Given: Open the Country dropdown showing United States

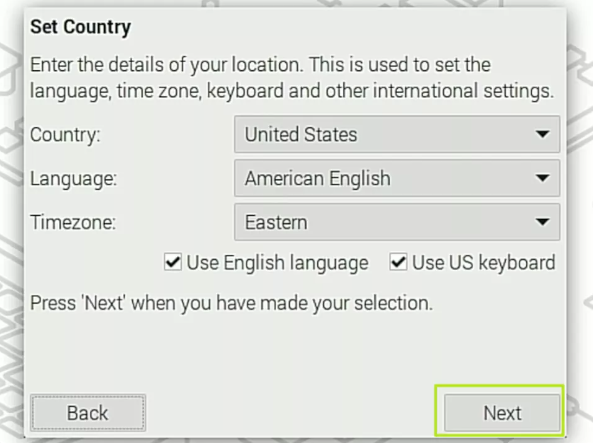Looking at the screenshot, I should coord(397,134).
